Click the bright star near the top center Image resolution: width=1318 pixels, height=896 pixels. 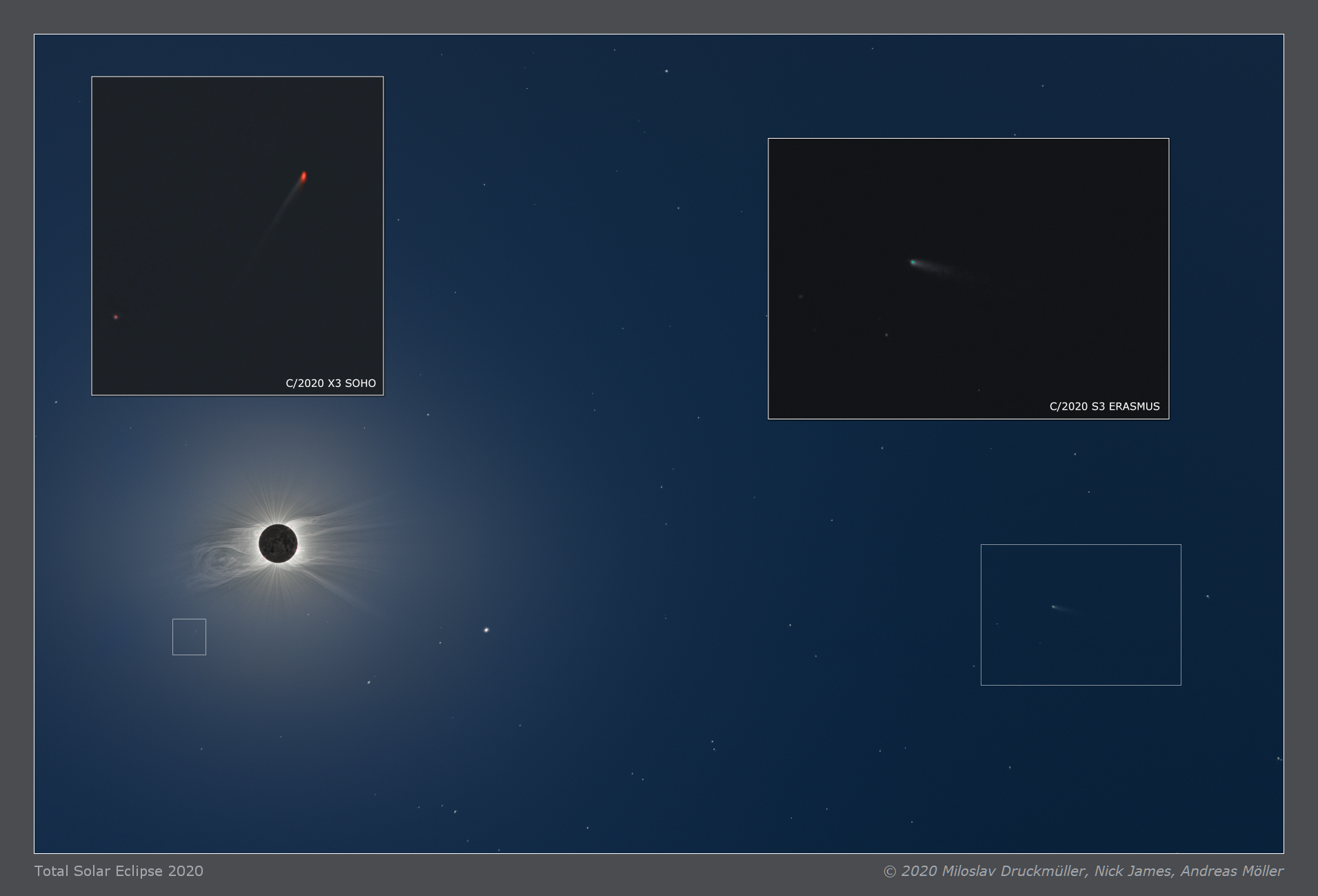click(666, 71)
